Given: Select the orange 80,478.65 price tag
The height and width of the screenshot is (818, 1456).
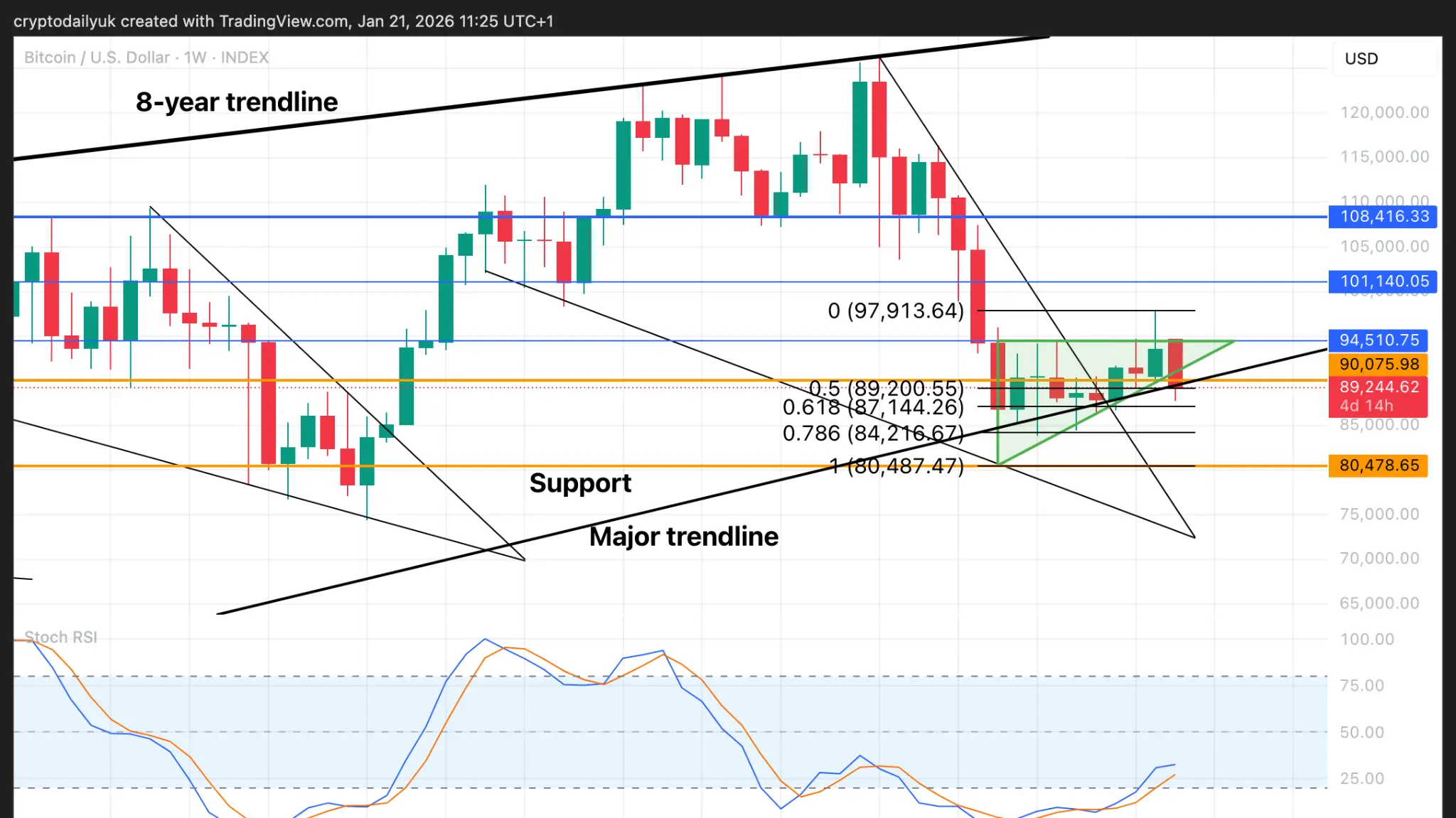Looking at the screenshot, I should click(1379, 465).
